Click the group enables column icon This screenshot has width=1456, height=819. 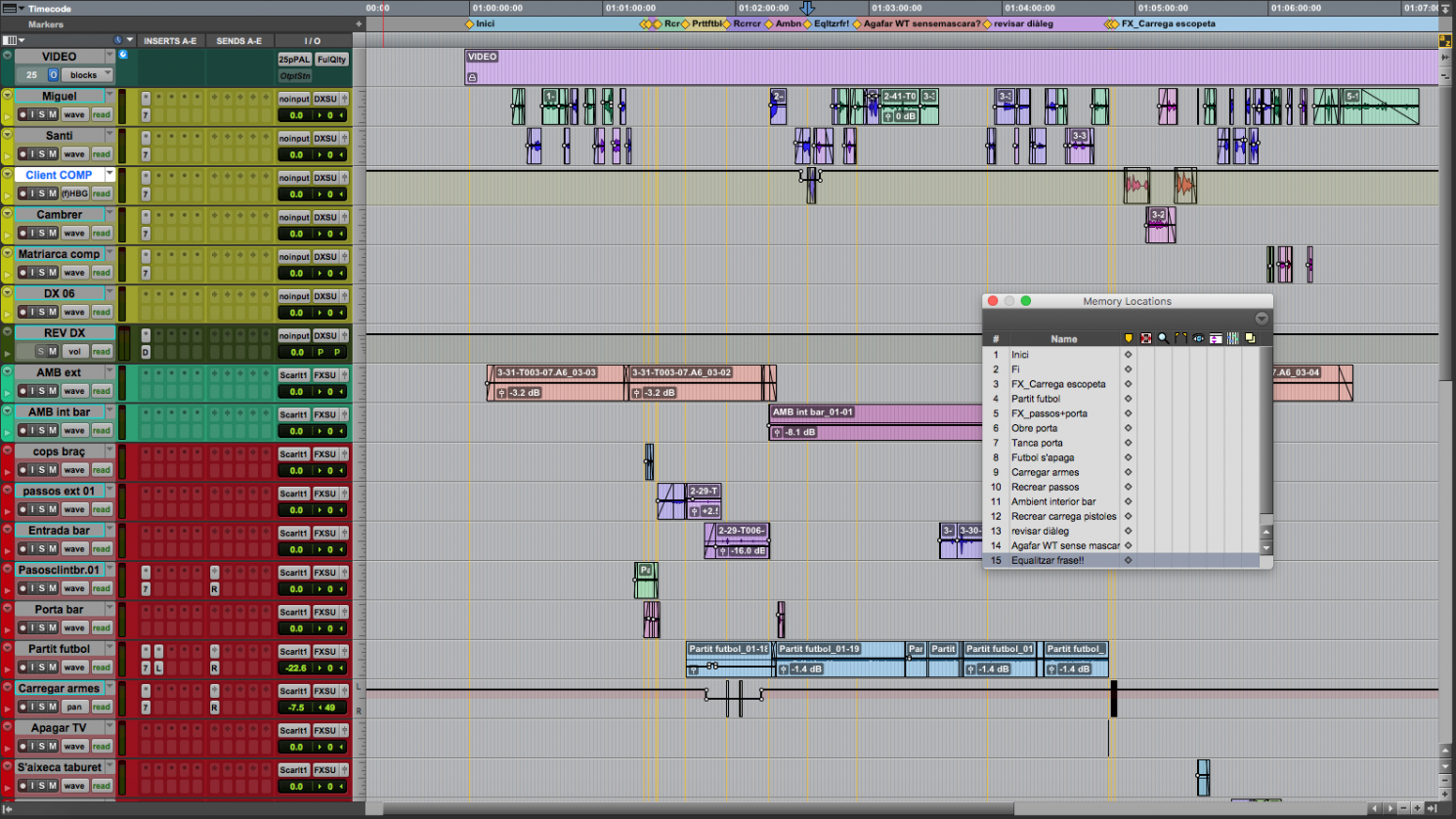1233,338
